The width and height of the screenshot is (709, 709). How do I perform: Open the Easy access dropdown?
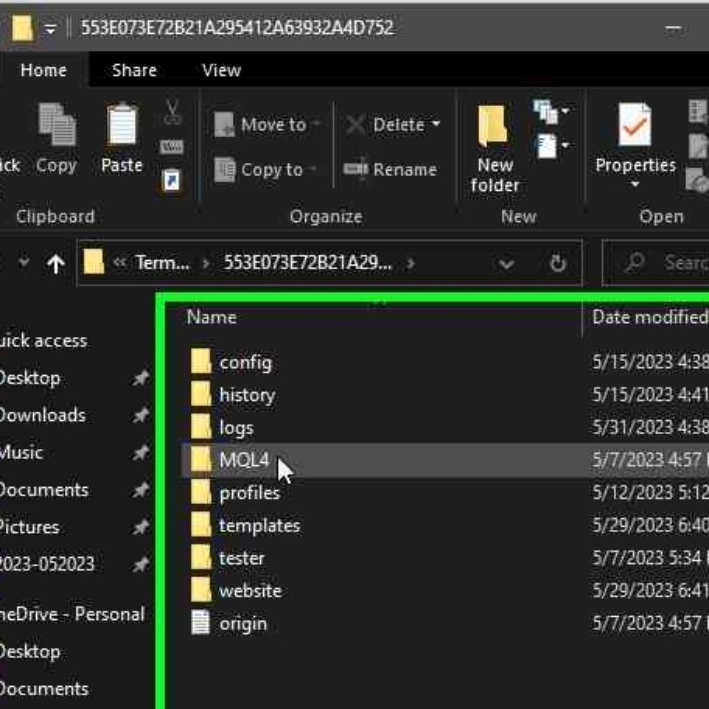[x=553, y=146]
